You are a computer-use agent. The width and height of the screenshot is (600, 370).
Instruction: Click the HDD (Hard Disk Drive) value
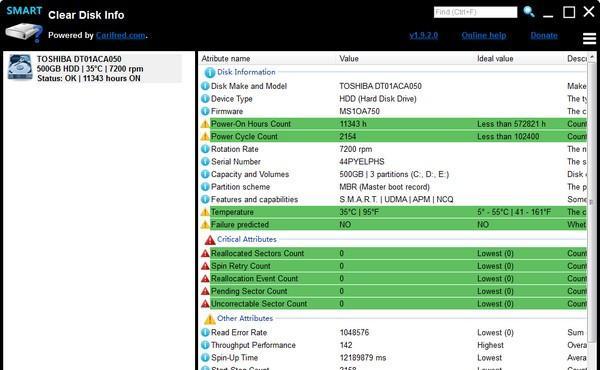(x=378, y=99)
